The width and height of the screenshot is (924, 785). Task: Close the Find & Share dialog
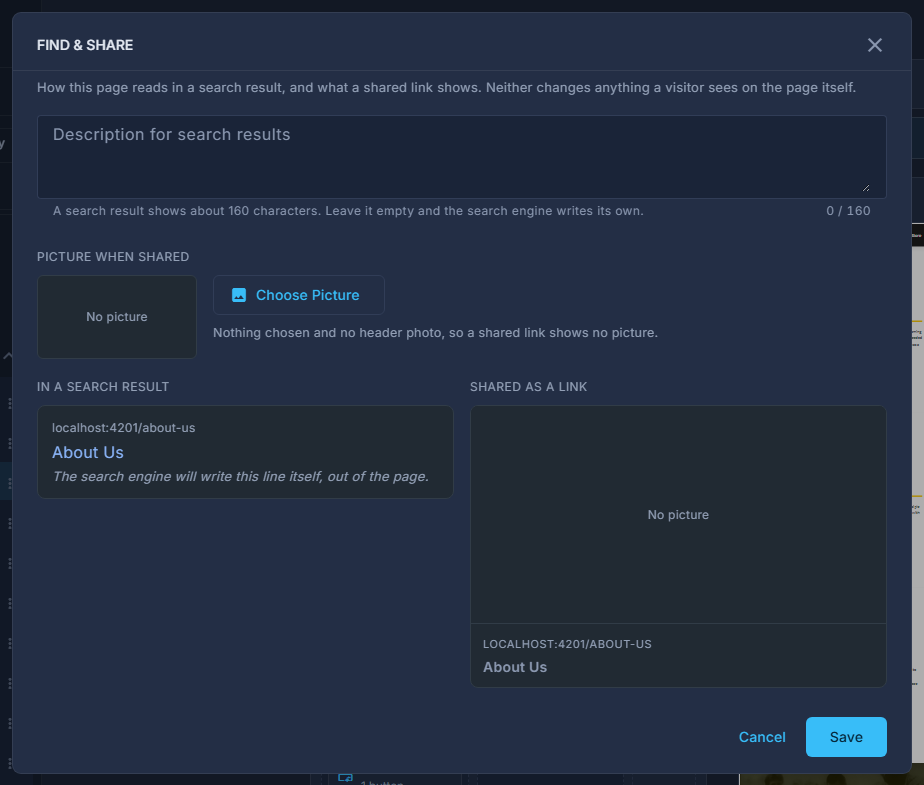pyautogui.click(x=874, y=45)
